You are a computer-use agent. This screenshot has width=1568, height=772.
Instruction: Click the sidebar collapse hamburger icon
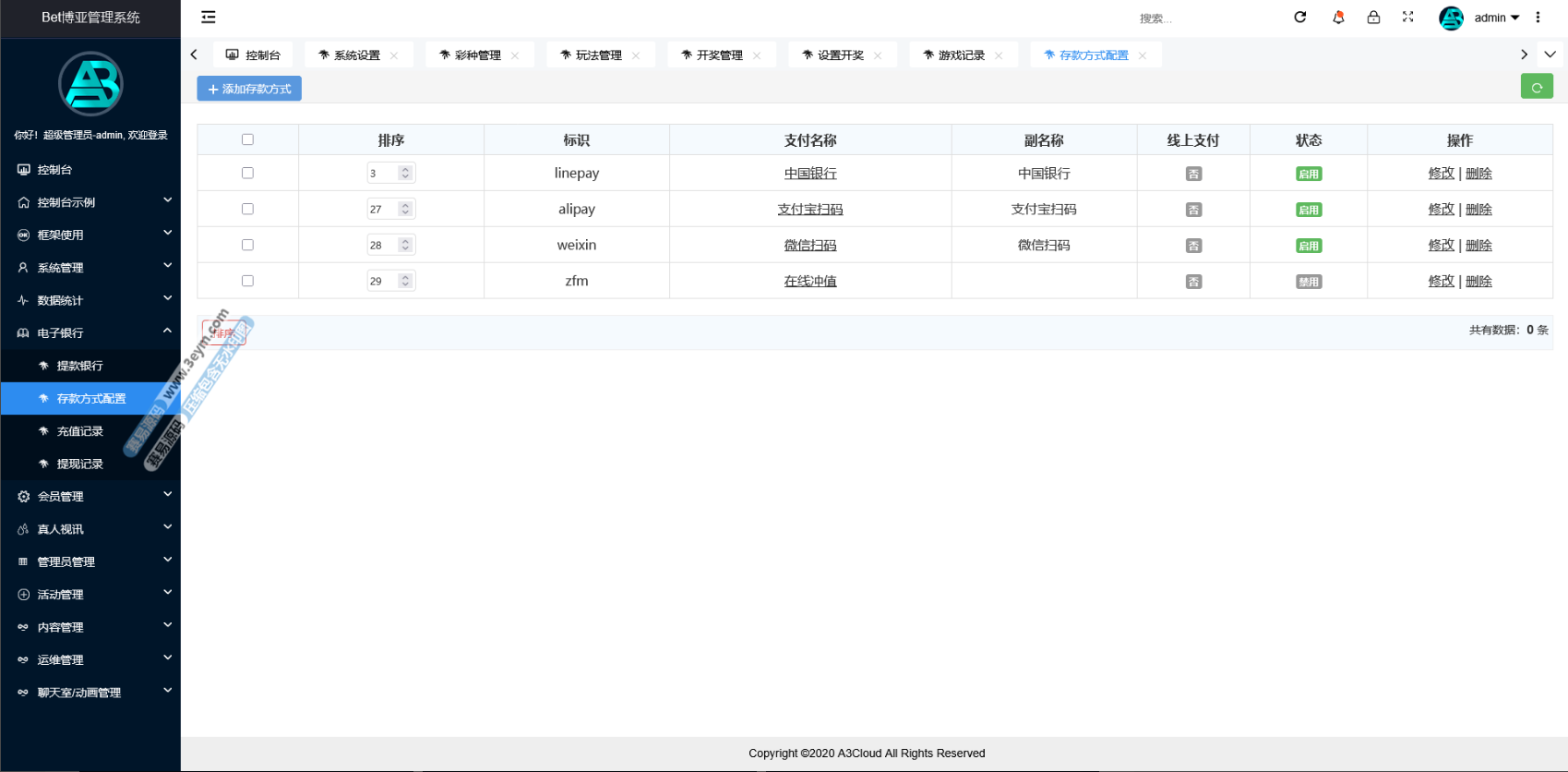[209, 17]
